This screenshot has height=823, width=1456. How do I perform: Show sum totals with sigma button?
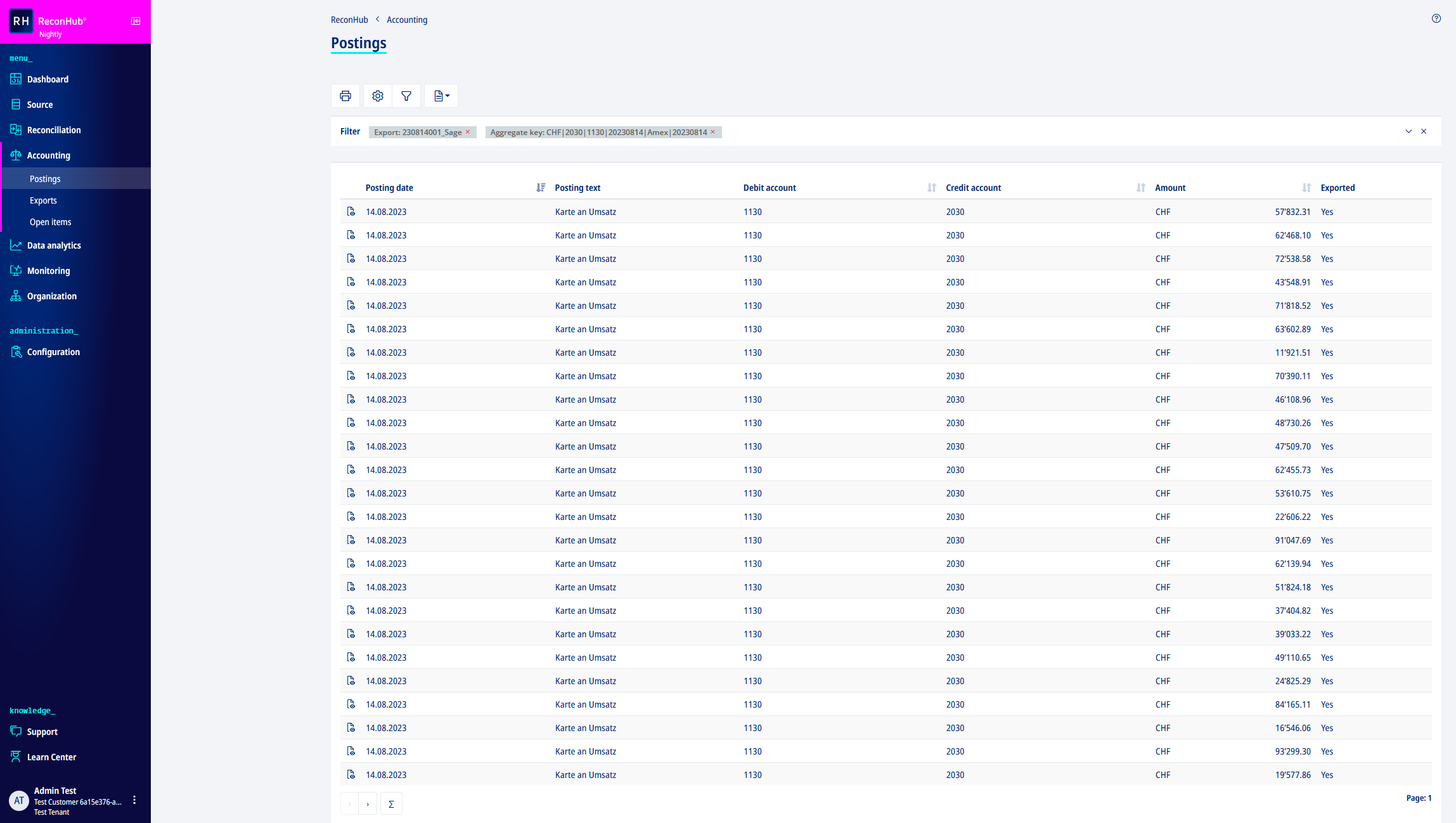click(x=391, y=804)
